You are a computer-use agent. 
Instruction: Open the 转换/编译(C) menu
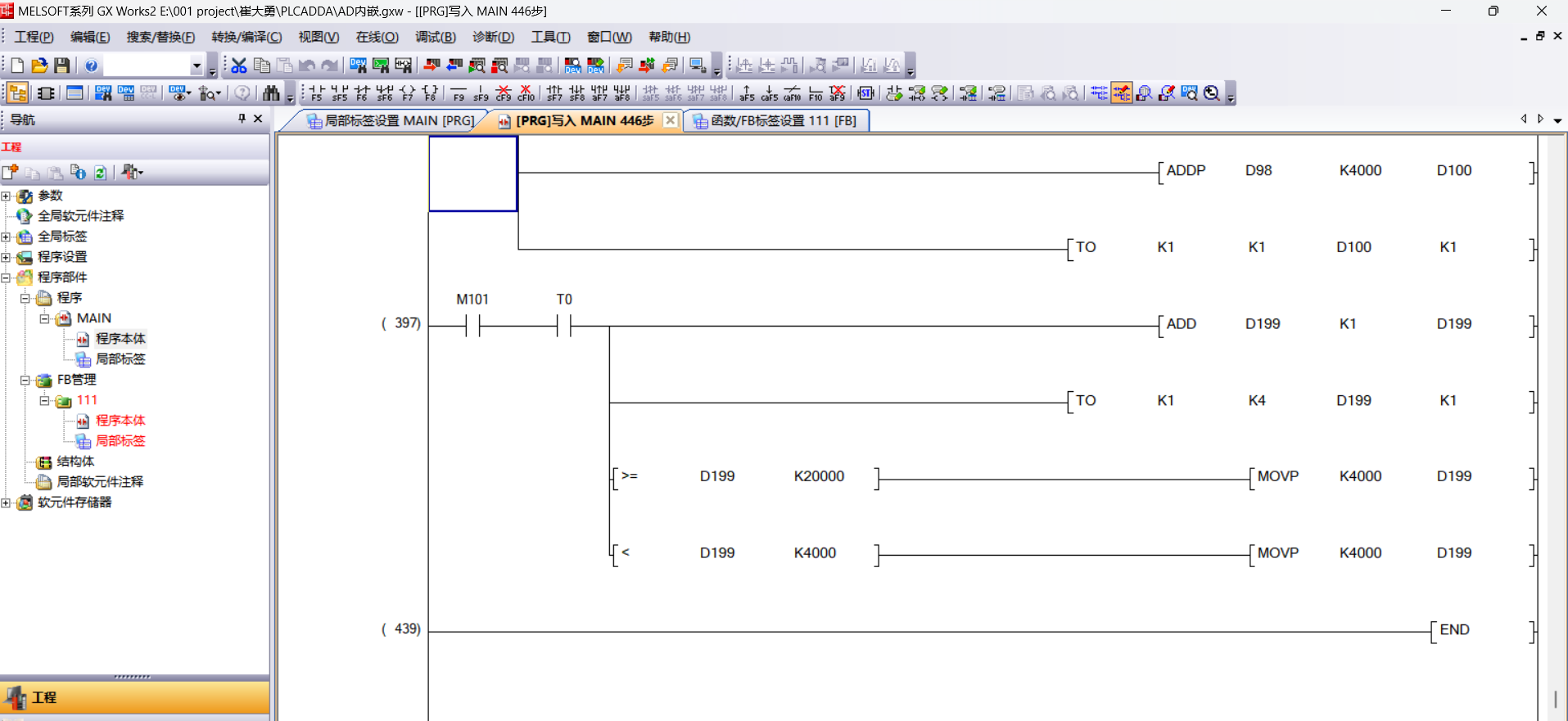coord(246,37)
